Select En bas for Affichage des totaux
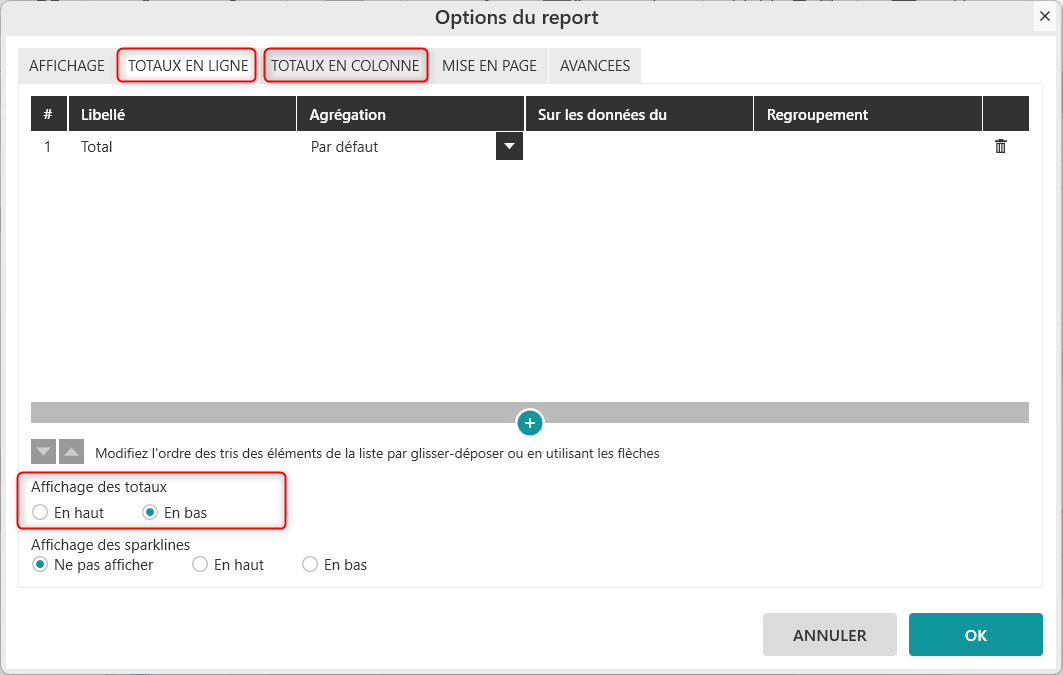 point(150,512)
